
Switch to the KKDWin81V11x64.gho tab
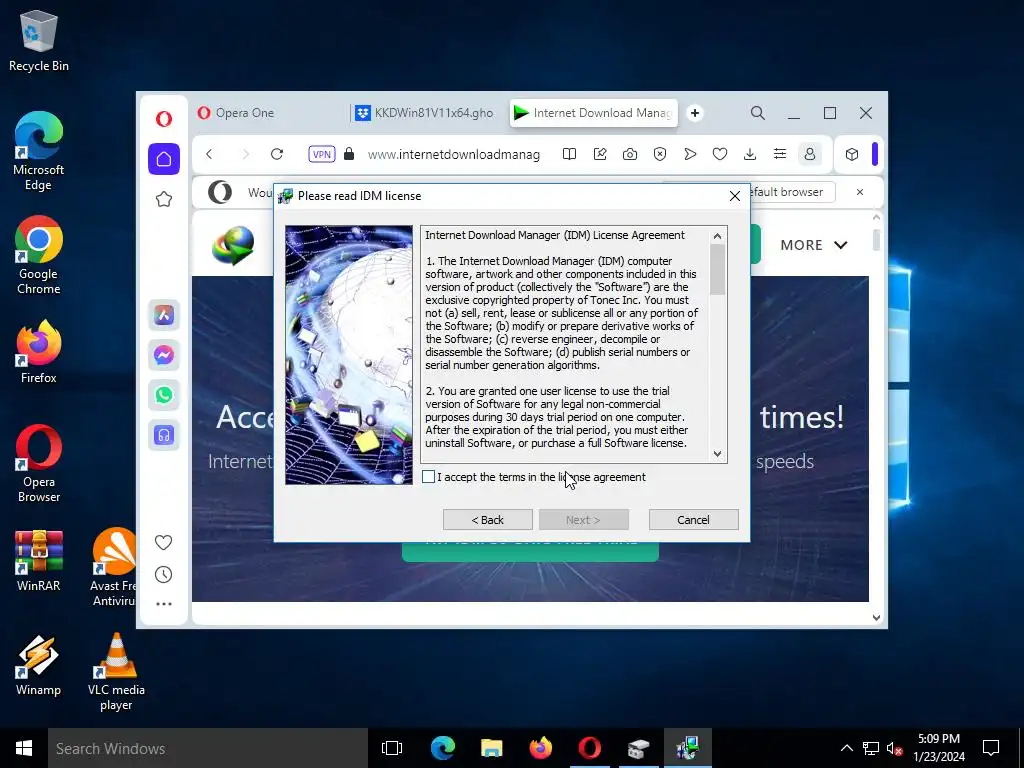pos(424,113)
